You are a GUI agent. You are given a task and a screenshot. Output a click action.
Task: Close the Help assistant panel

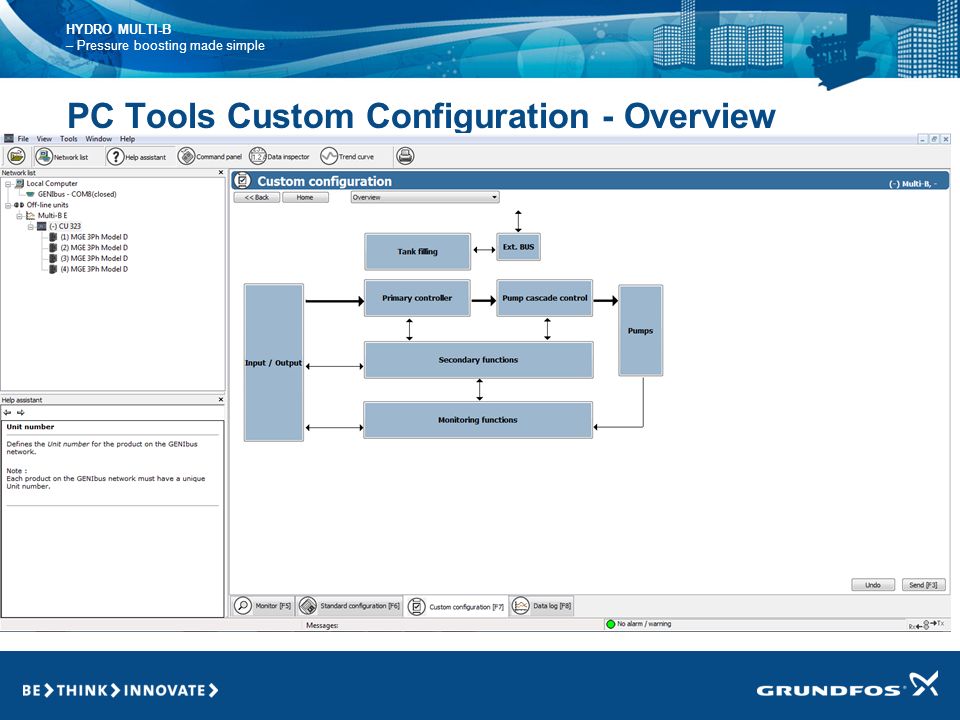pyautogui.click(x=221, y=400)
